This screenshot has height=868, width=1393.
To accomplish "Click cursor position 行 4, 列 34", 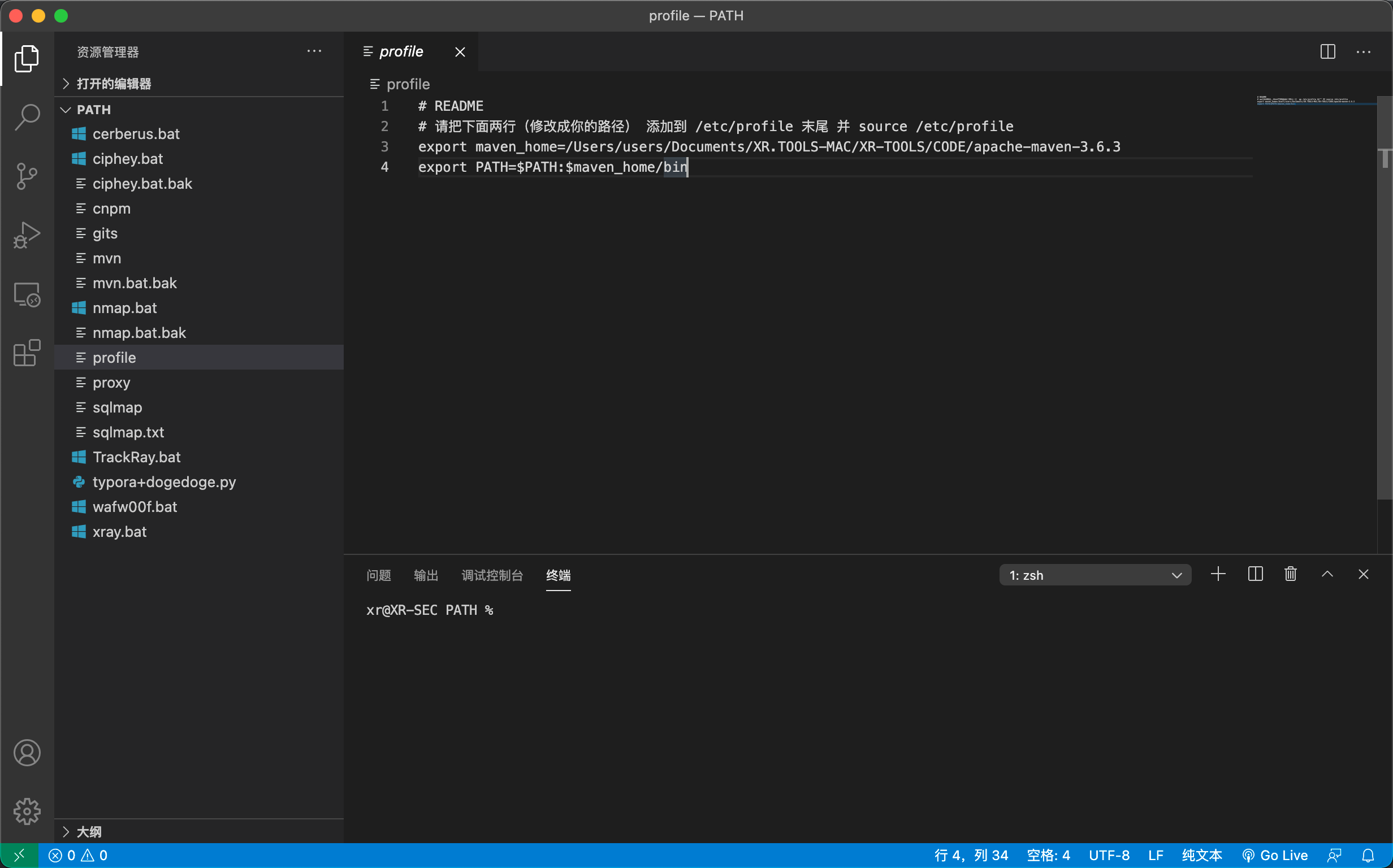I will point(971,856).
